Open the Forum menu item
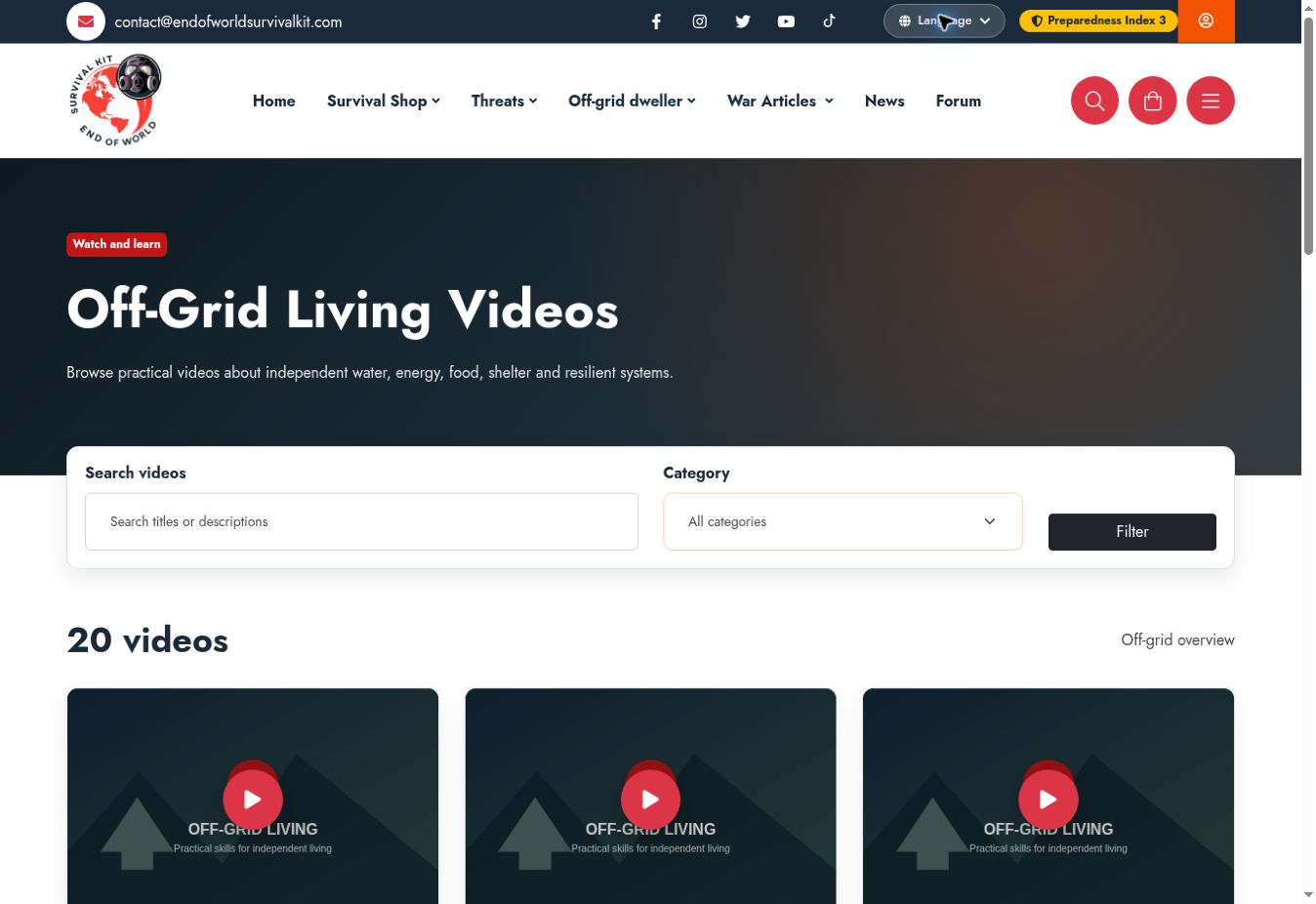 959,101
